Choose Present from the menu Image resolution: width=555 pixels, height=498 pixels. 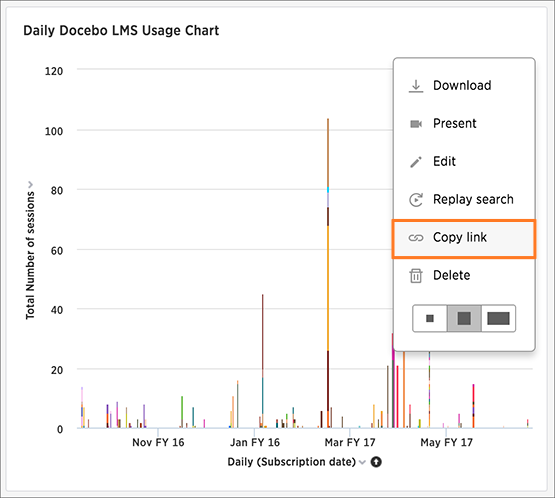[x=464, y=124]
